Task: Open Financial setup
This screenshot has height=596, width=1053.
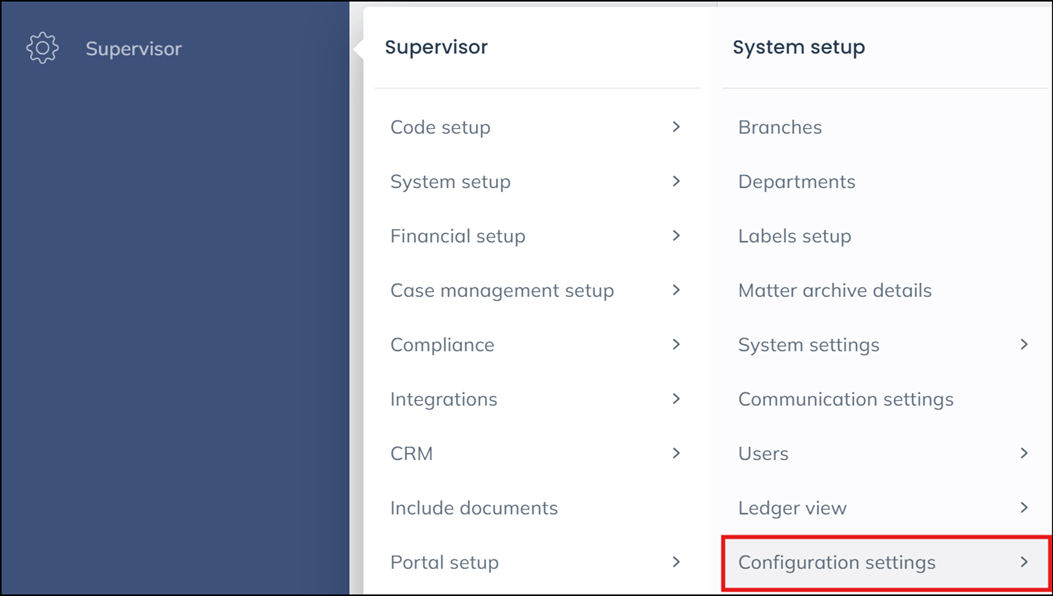Action: 457,236
